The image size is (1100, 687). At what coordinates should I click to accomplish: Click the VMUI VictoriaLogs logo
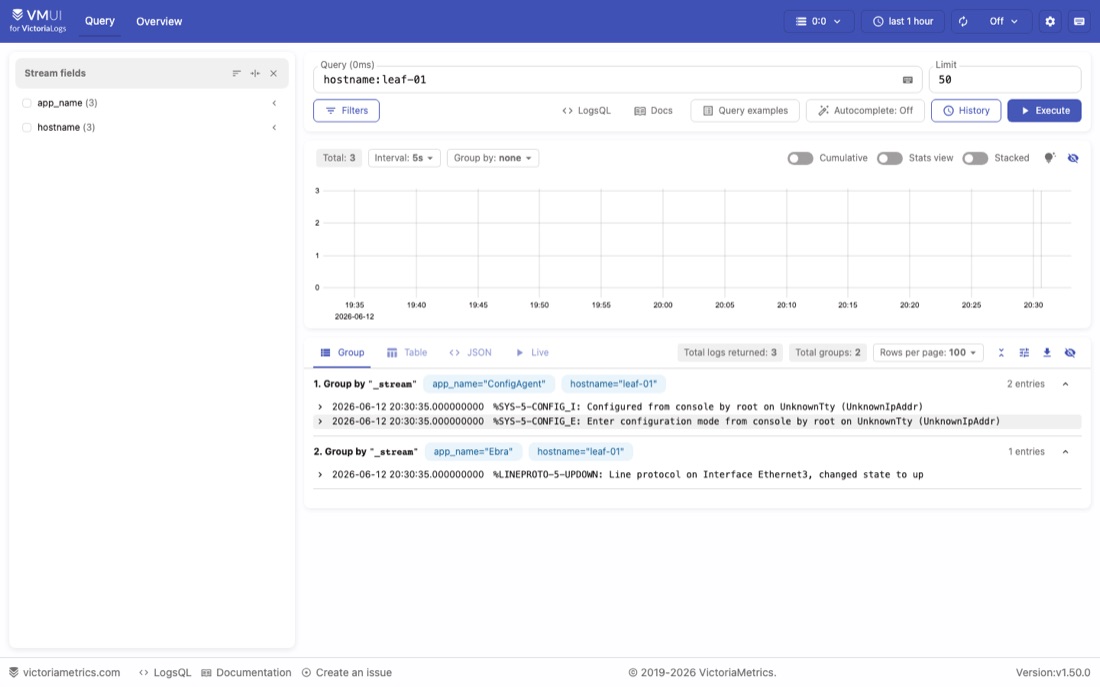[x=38, y=20]
